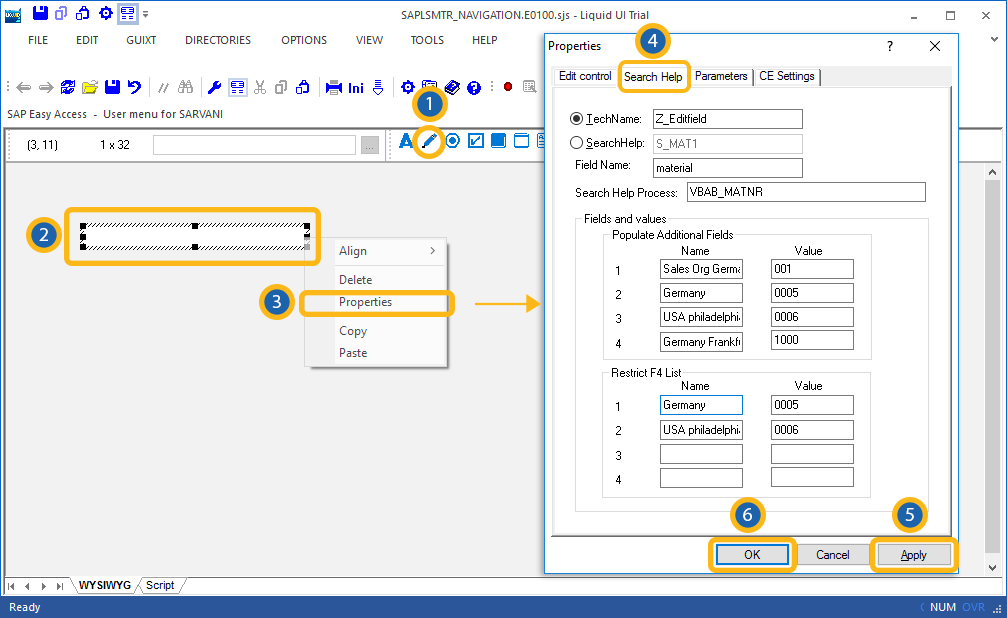Select the SearchHelp radio button

(575, 143)
